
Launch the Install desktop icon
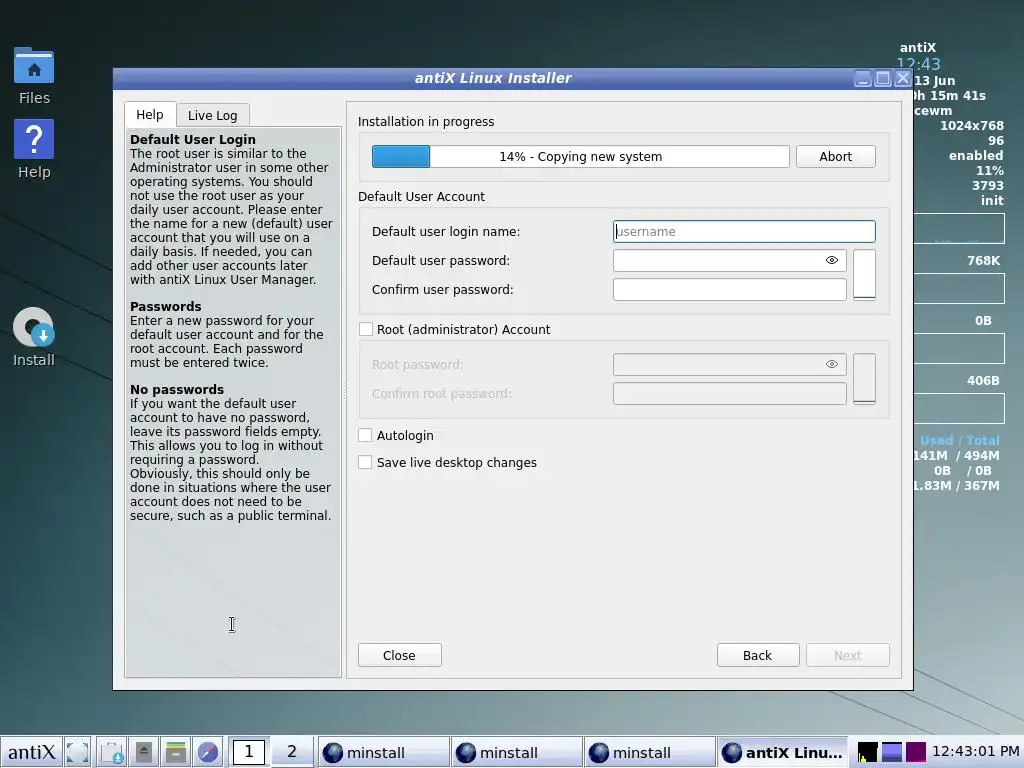click(x=34, y=338)
